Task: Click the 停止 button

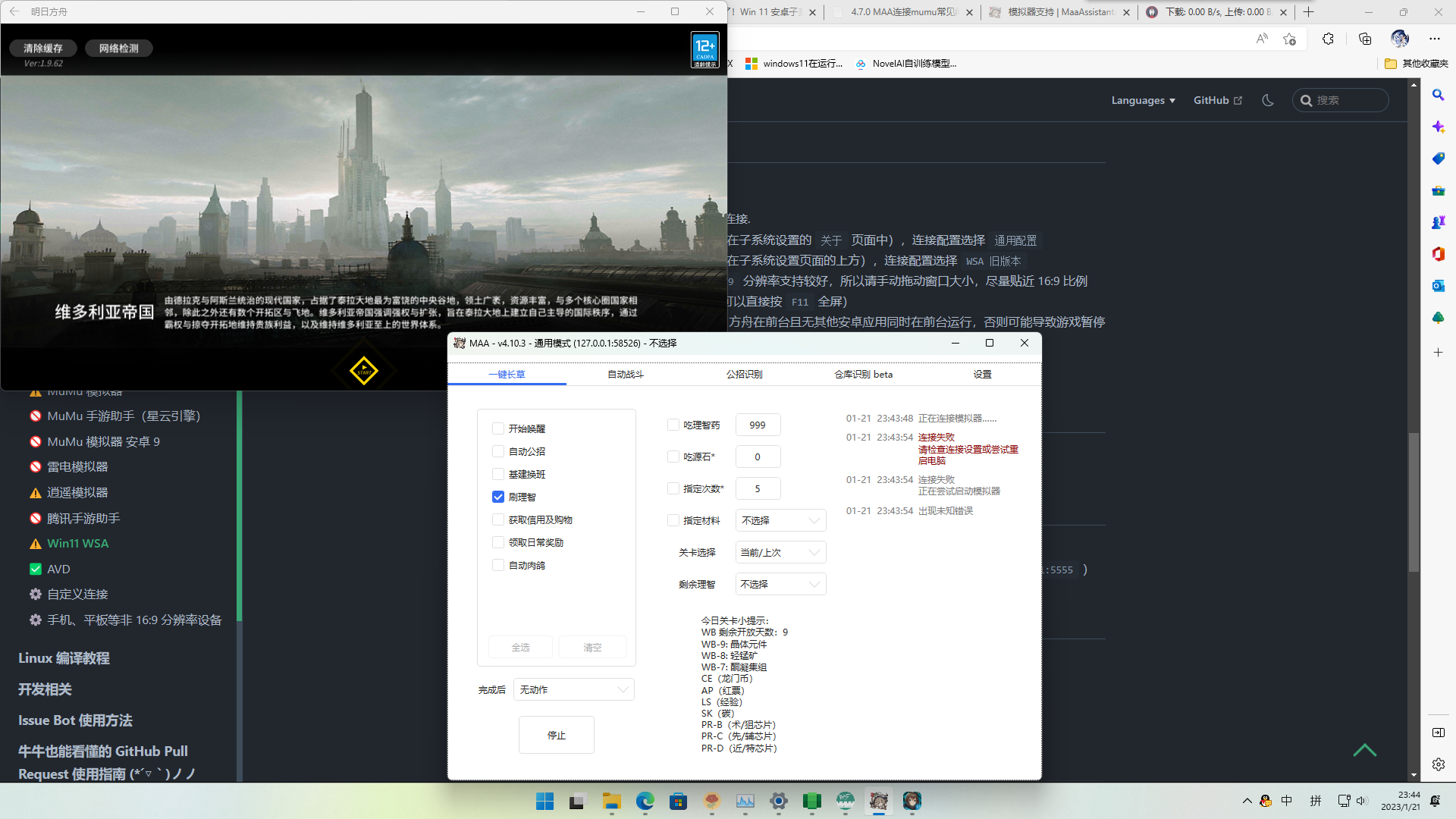Action: coord(556,735)
